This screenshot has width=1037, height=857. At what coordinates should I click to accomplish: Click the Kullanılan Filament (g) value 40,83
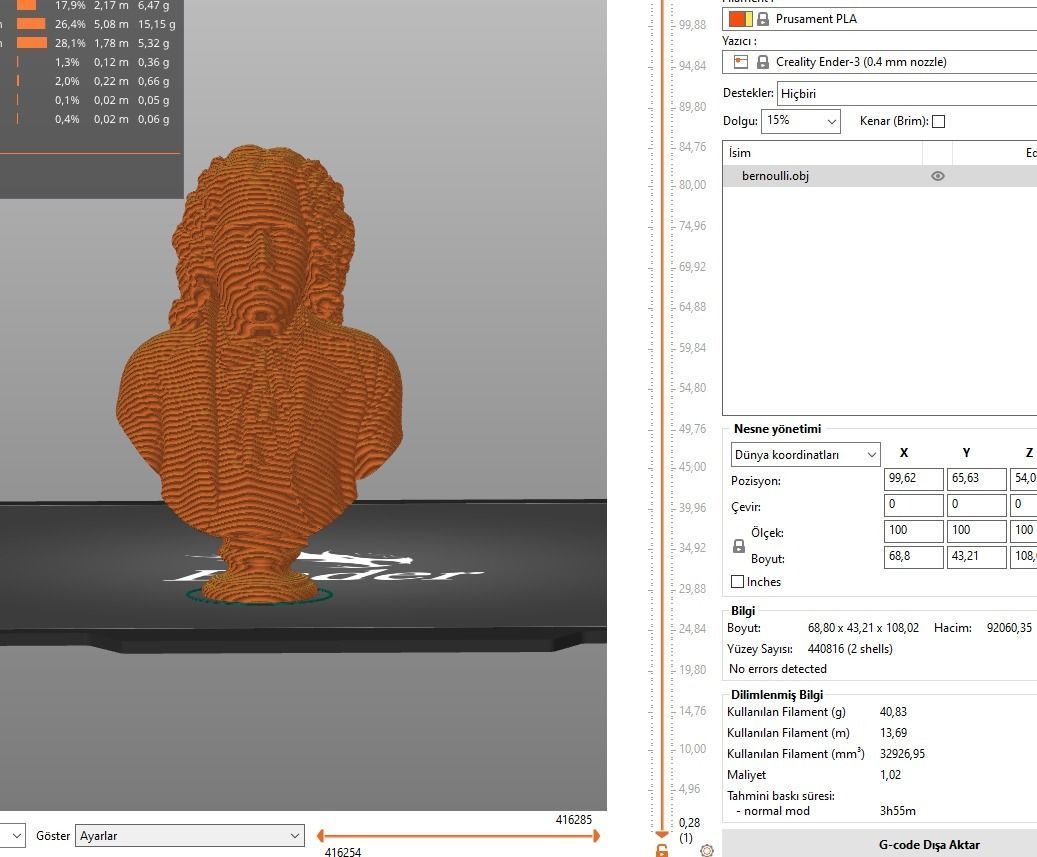[x=893, y=712]
